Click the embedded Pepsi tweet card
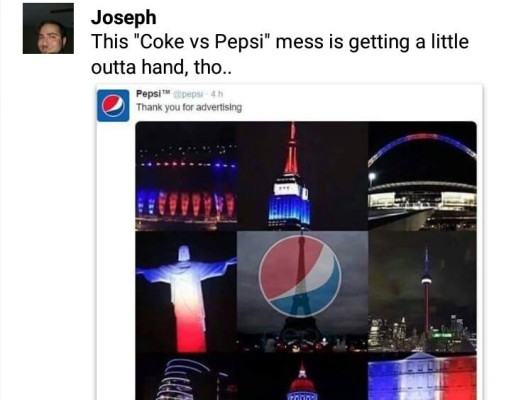 click(x=289, y=242)
